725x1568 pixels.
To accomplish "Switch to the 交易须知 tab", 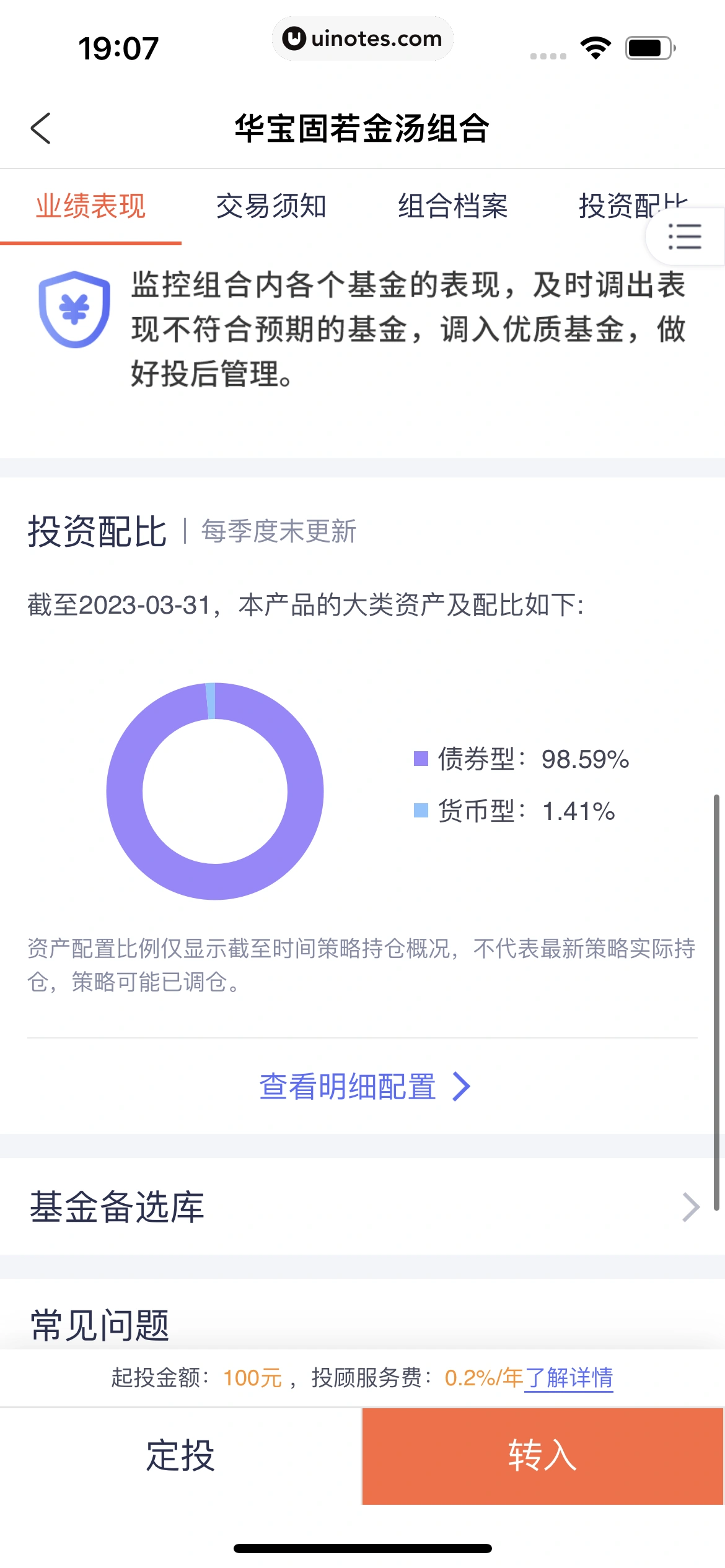I will (271, 206).
